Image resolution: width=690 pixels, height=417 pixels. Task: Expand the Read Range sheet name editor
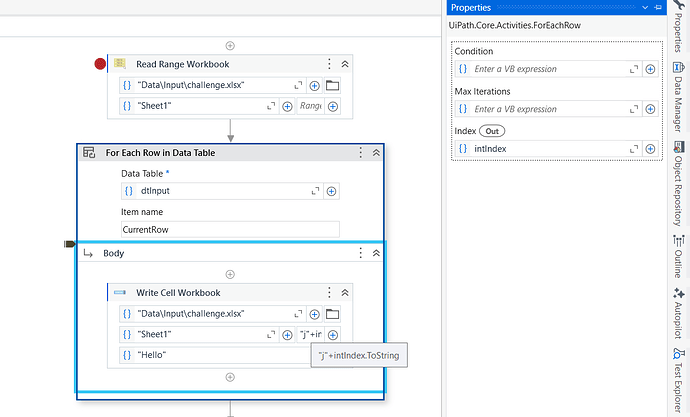click(271, 106)
